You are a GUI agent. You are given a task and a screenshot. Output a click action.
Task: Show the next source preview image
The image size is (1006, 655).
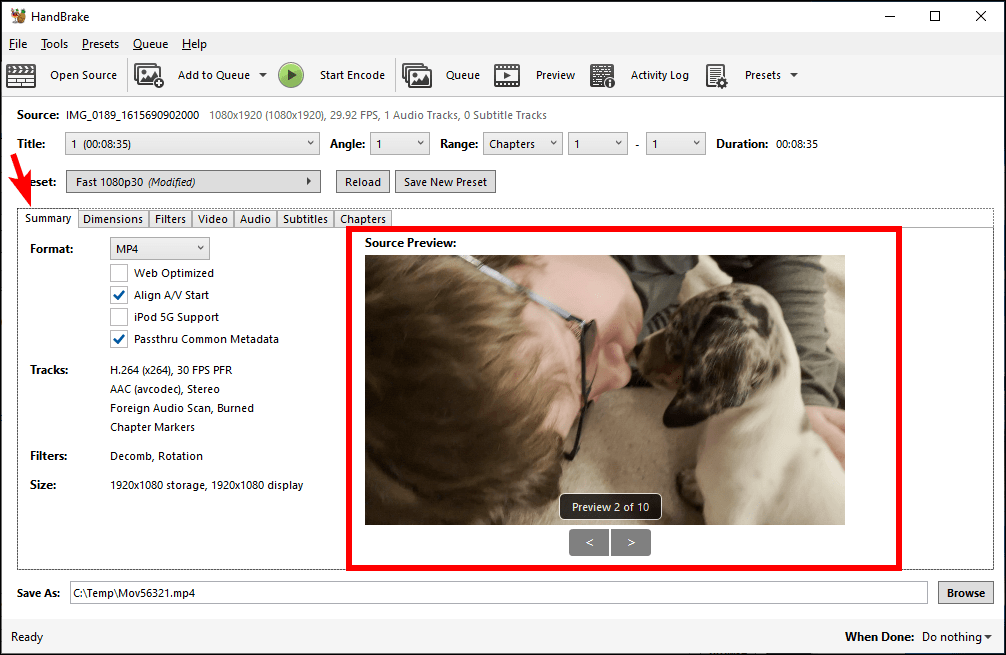point(632,543)
